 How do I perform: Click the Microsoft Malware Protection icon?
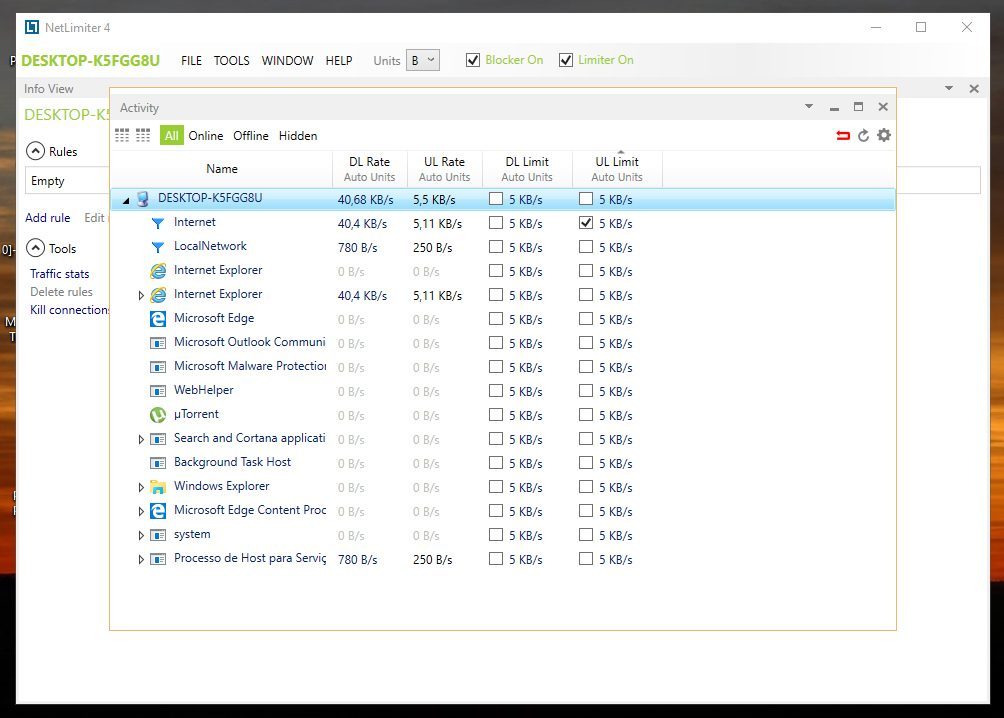click(158, 367)
